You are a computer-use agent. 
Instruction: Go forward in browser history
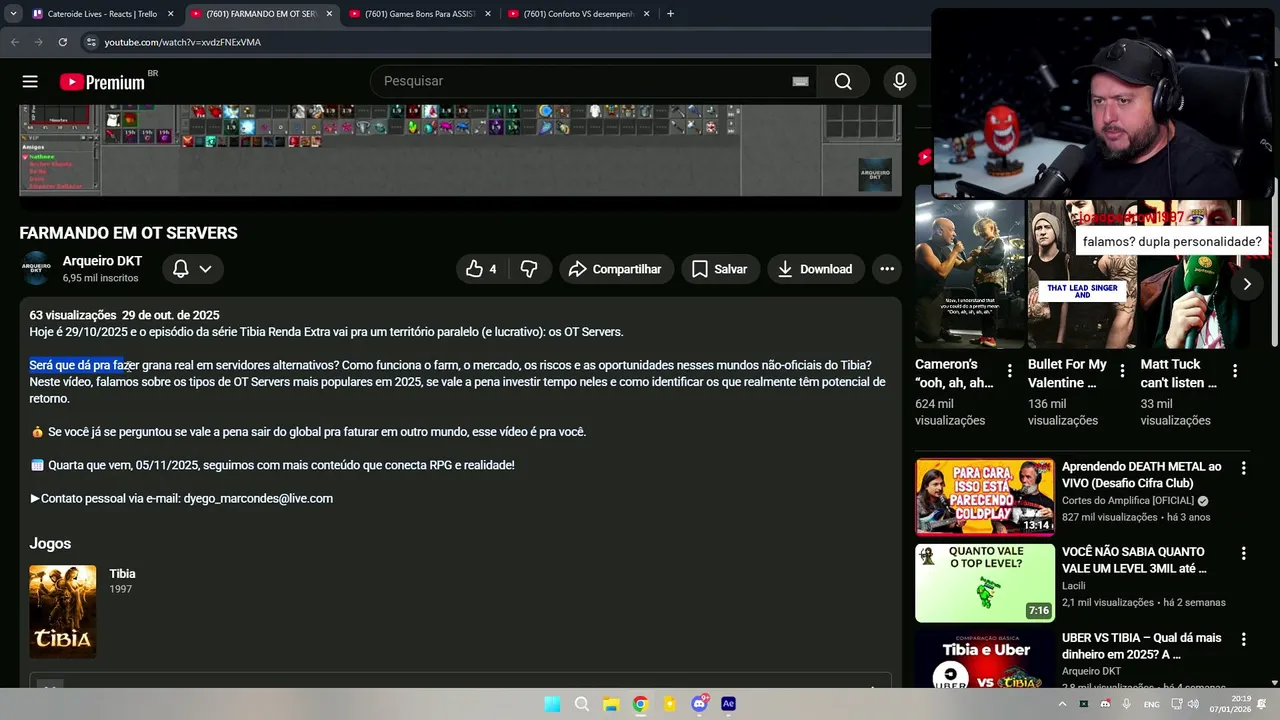coord(39,42)
